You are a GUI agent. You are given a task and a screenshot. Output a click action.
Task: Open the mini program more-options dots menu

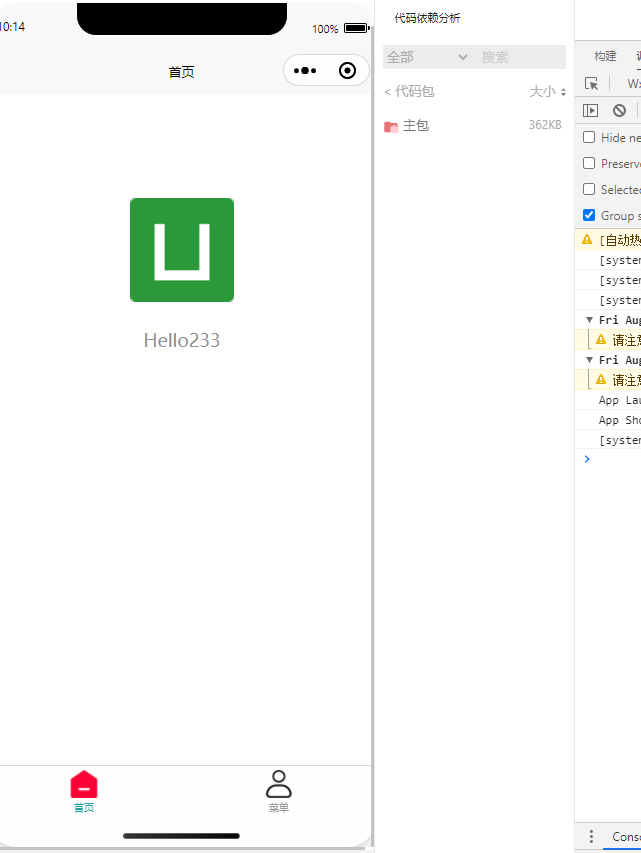[x=305, y=71]
